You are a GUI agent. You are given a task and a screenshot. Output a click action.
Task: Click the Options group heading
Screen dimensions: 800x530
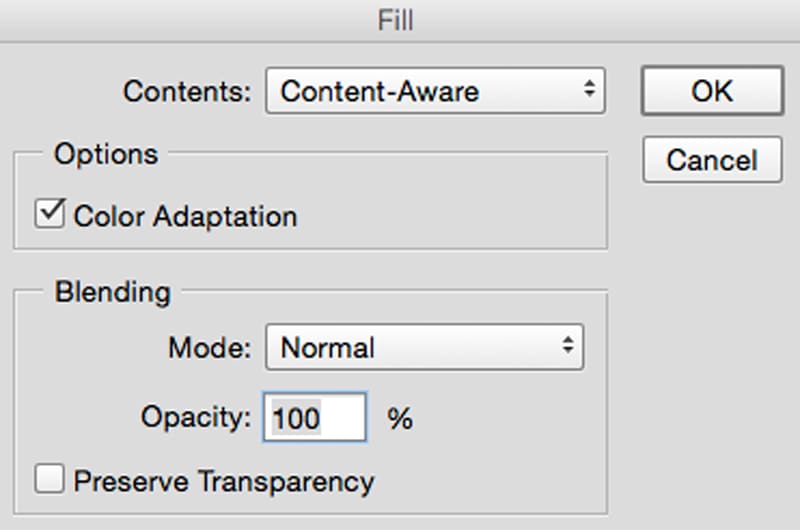pyautogui.click(x=105, y=154)
